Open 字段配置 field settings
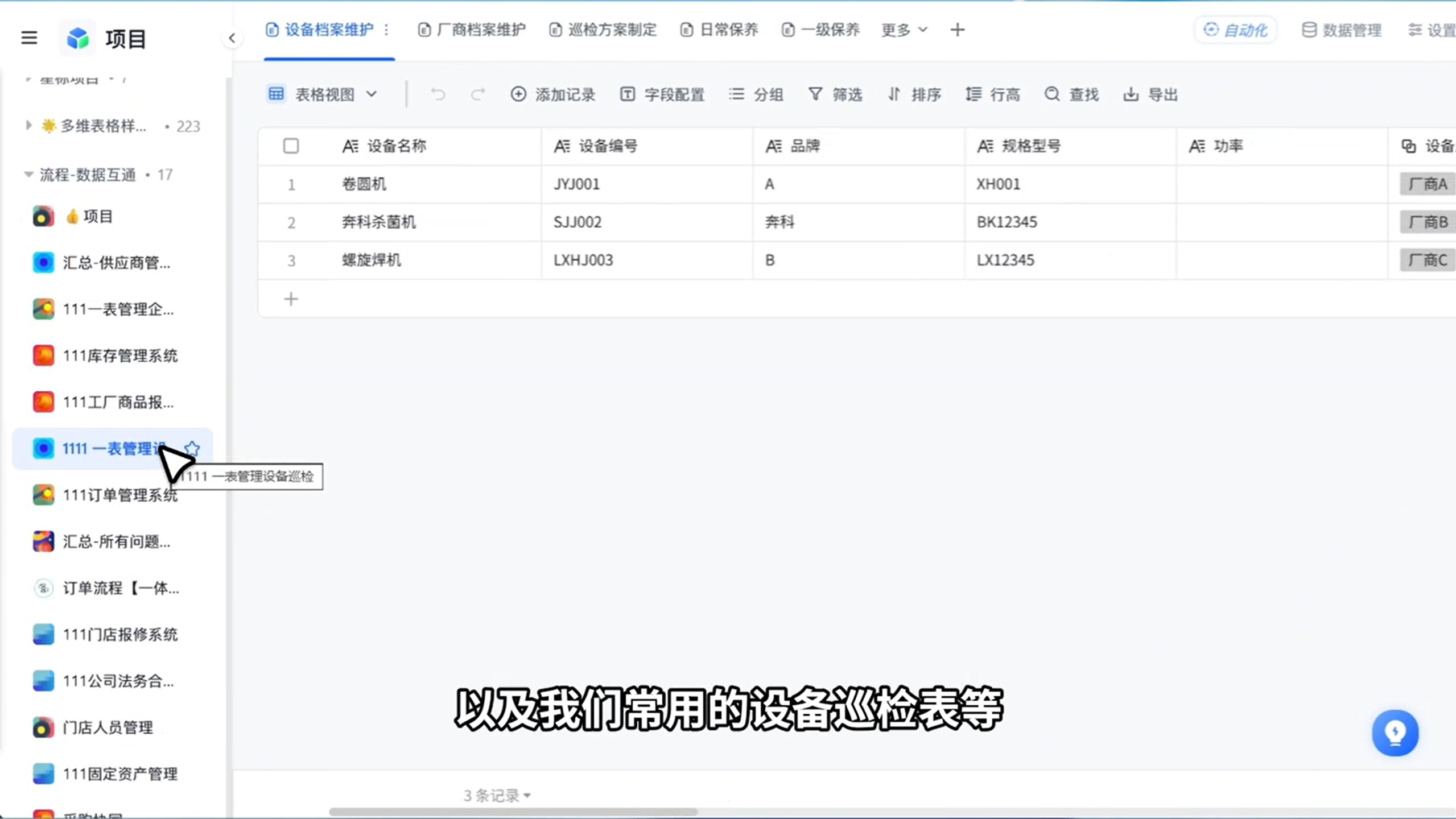This screenshot has width=1456, height=819. [662, 94]
